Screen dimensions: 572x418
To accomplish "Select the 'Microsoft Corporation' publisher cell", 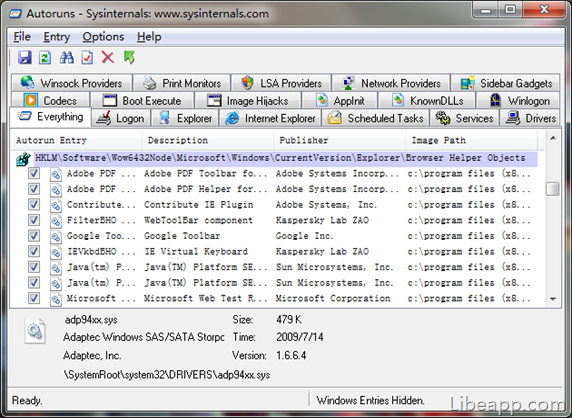I will click(333, 298).
